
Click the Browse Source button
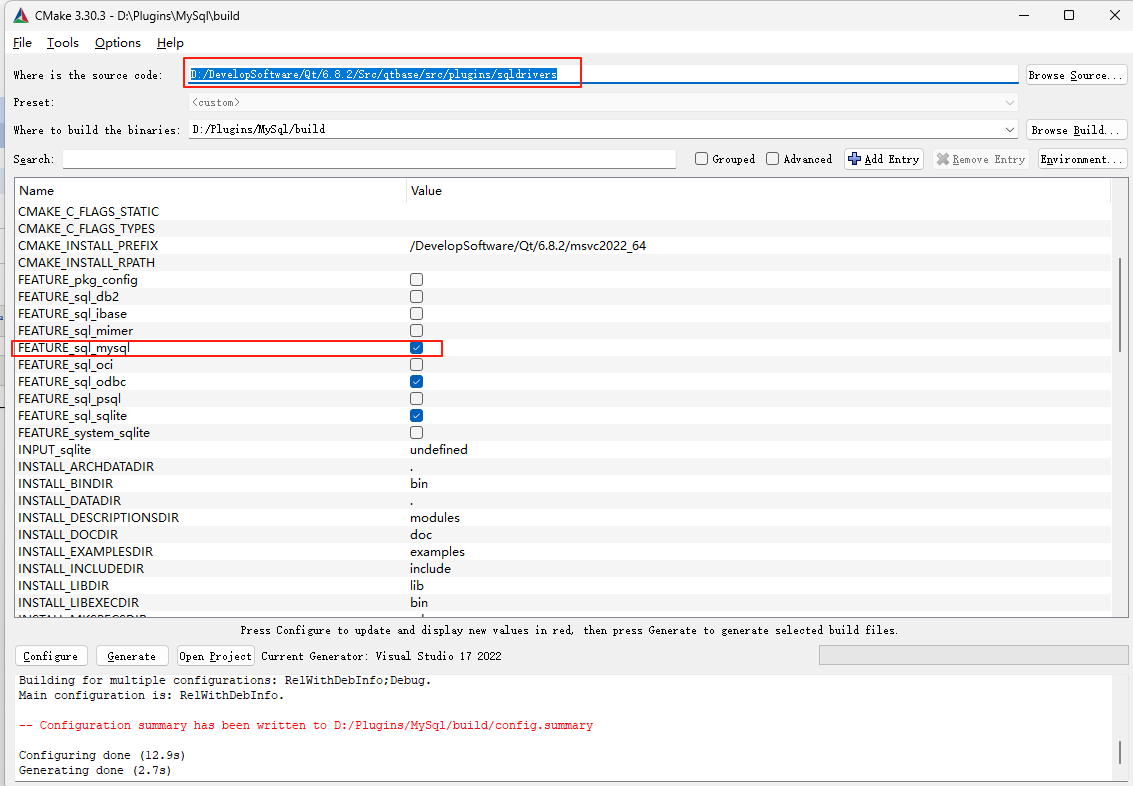[x=1076, y=75]
